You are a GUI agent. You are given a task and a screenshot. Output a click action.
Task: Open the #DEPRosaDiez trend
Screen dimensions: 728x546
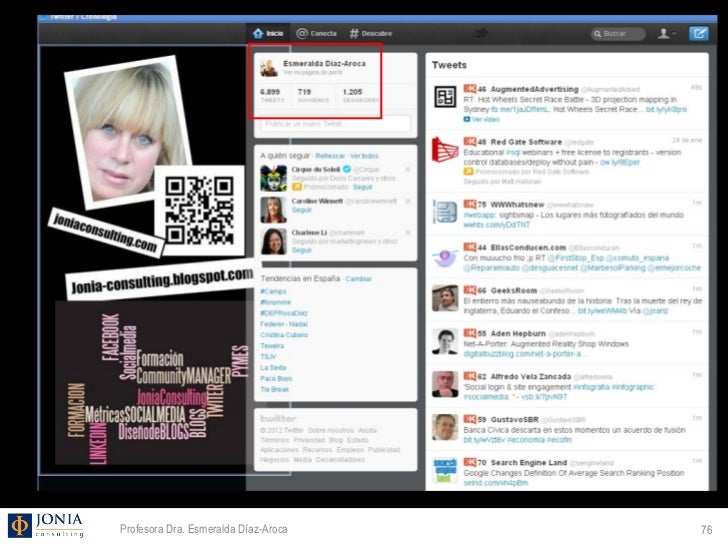[284, 313]
